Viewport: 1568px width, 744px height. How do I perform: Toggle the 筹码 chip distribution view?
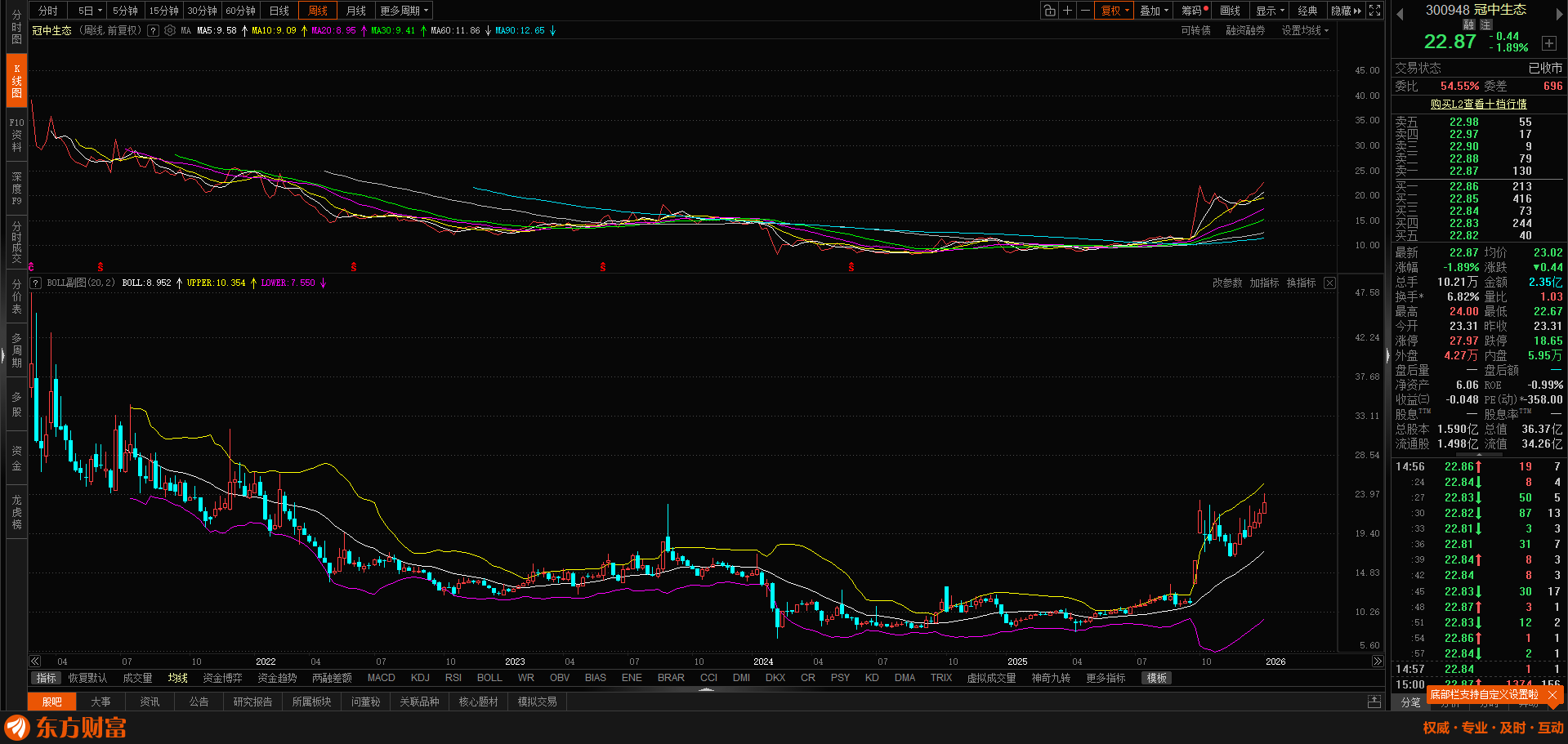[x=1192, y=11]
